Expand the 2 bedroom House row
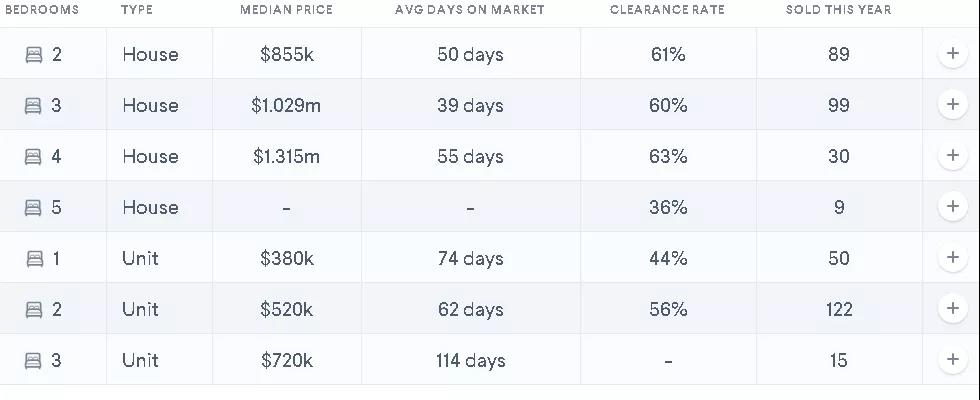Image resolution: width=980 pixels, height=400 pixels. (952, 54)
